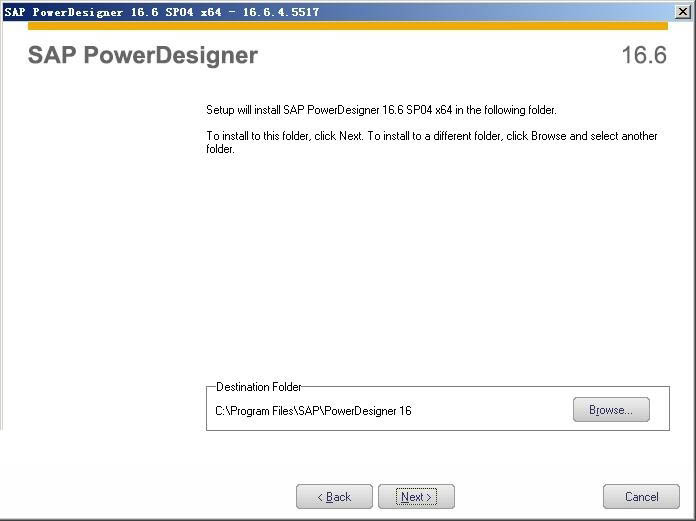The height and width of the screenshot is (521, 696).
Task: Click the 'To install to this folder' instructions
Action: 431,142
